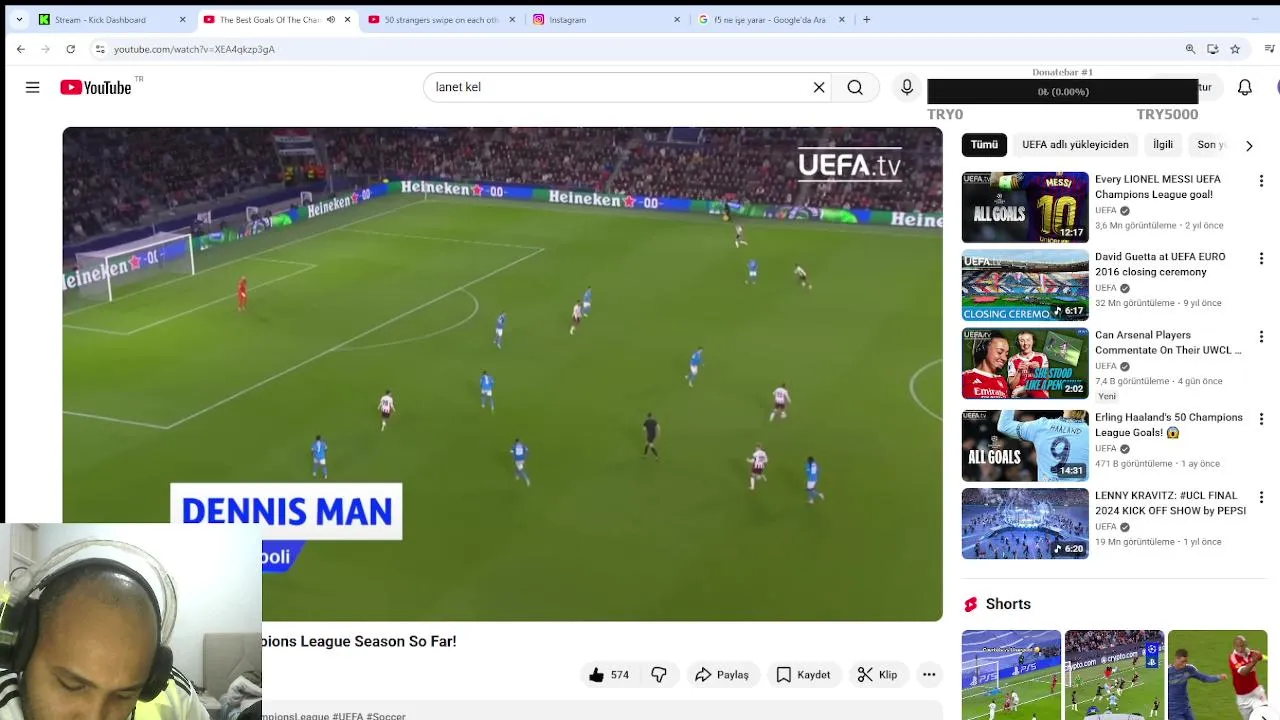Like the video with thumbs-up
Viewport: 1280px width, 720px height.
point(608,675)
